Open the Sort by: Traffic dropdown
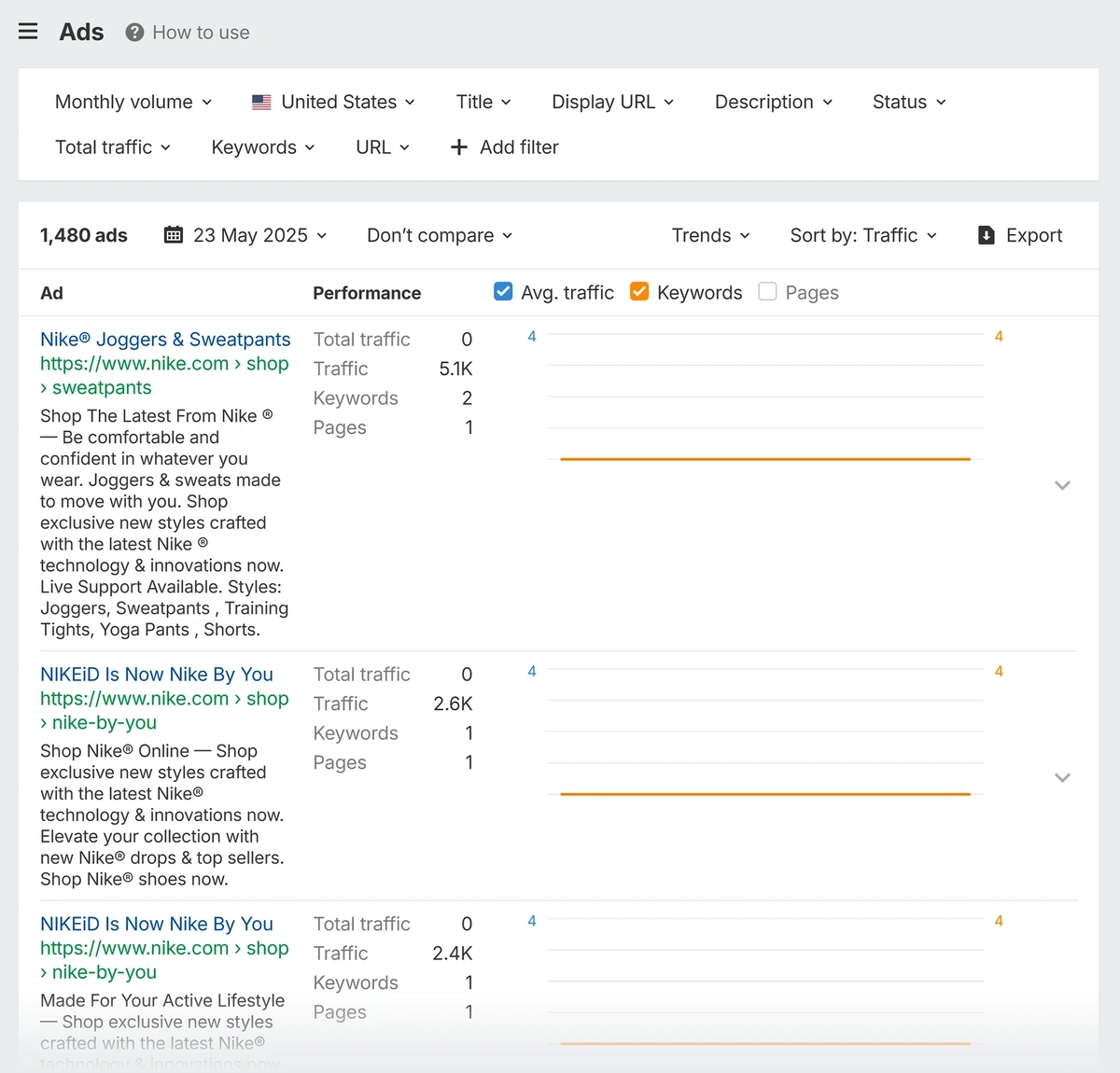The image size is (1120, 1073). [x=863, y=235]
